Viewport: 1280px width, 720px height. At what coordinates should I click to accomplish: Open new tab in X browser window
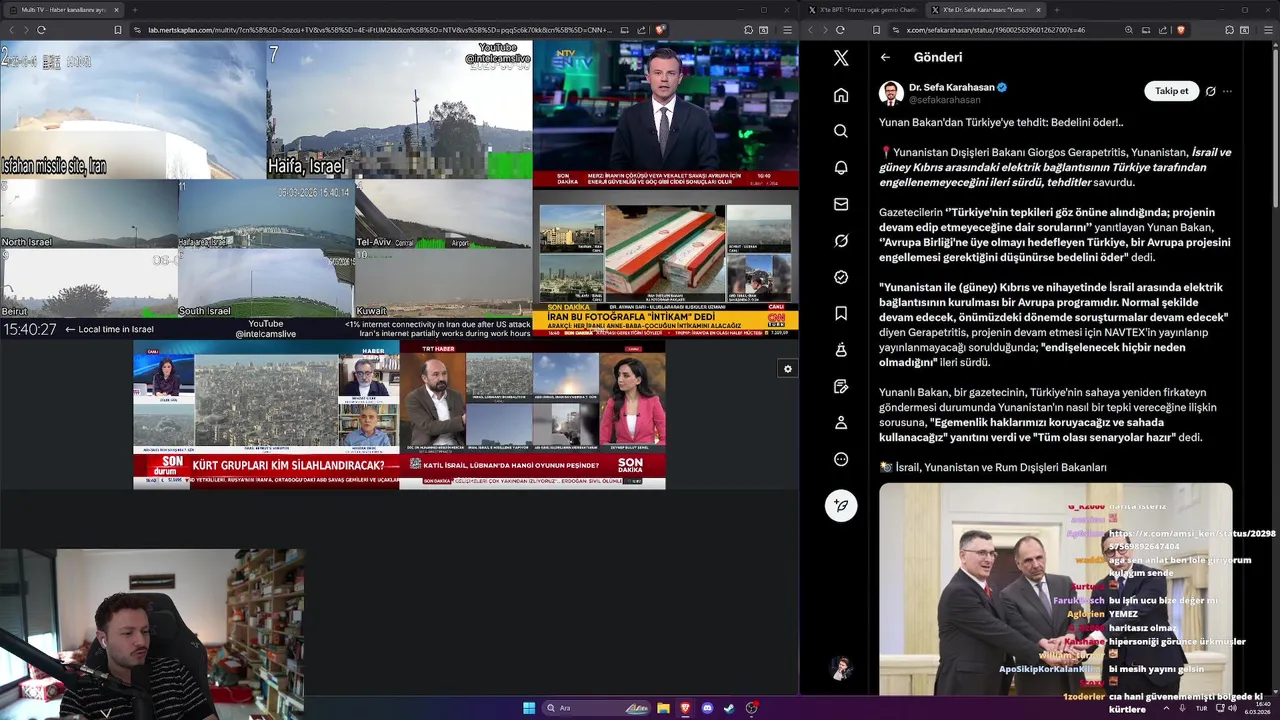click(1058, 10)
